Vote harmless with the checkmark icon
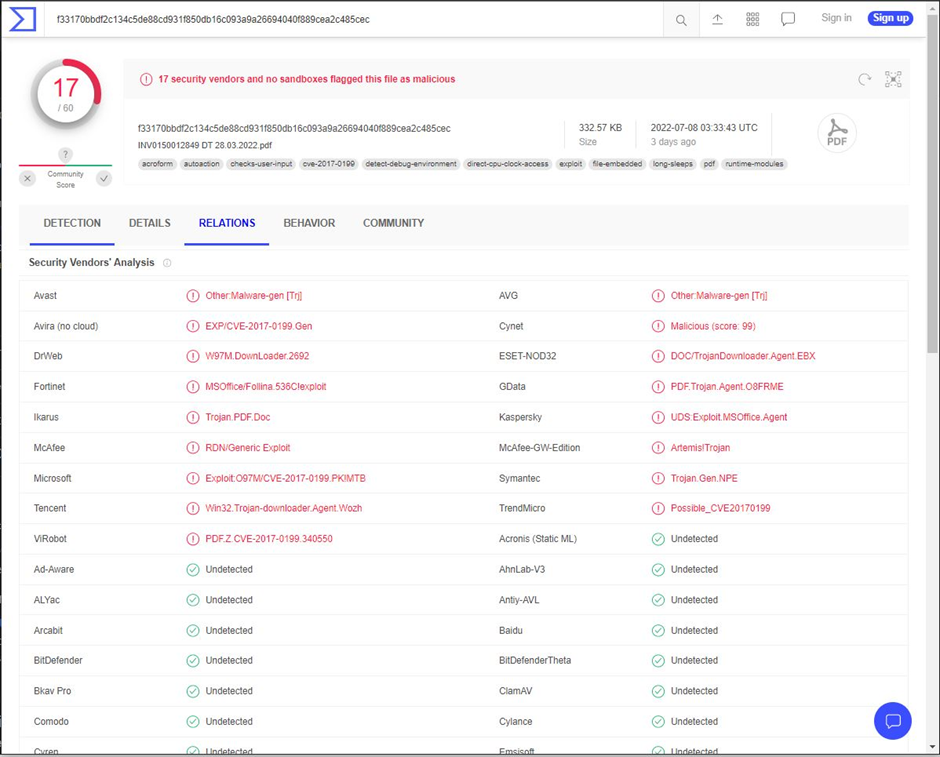The height and width of the screenshot is (757, 940). 104,179
